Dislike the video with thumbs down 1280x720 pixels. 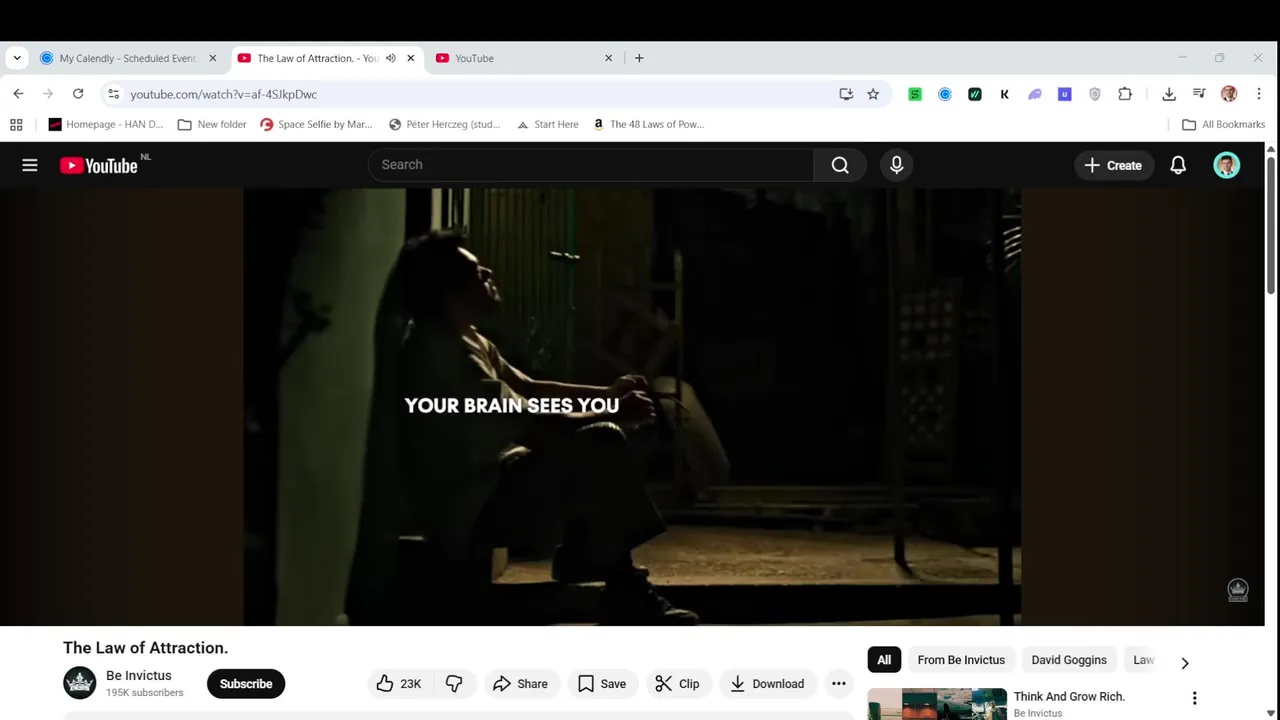coord(454,684)
